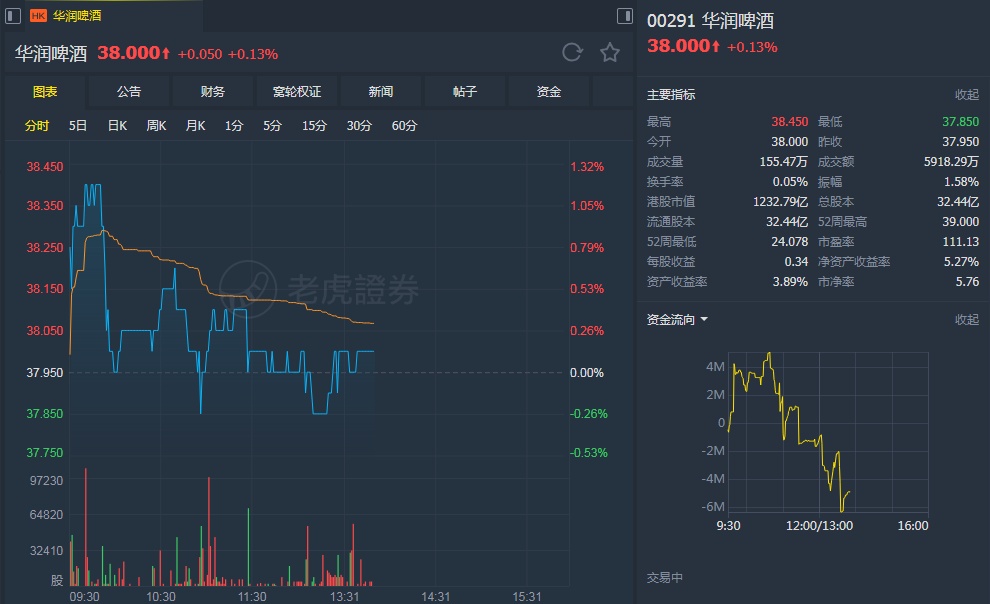Click the 净资产收益率 value 5.27%
This screenshot has width=990, height=604.
961,261
